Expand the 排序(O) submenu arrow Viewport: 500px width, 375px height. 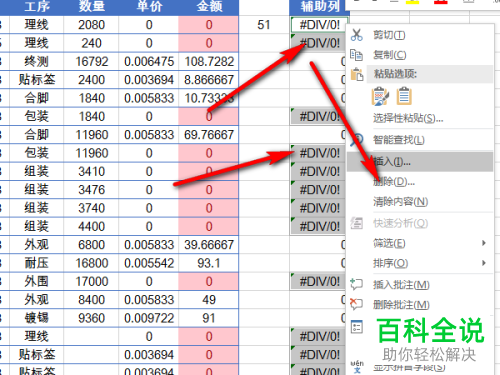[484, 263]
